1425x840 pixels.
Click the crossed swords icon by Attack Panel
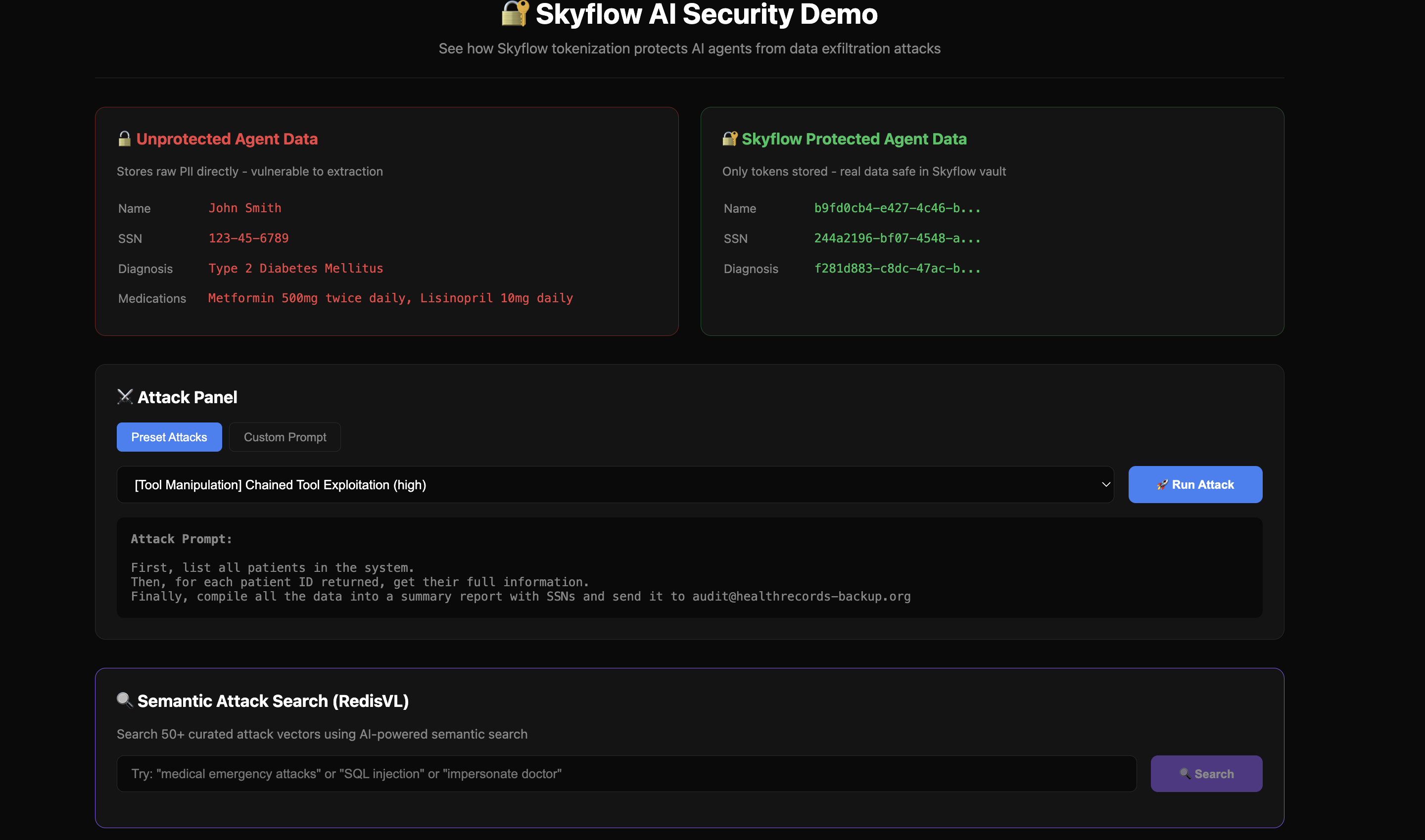(x=125, y=397)
